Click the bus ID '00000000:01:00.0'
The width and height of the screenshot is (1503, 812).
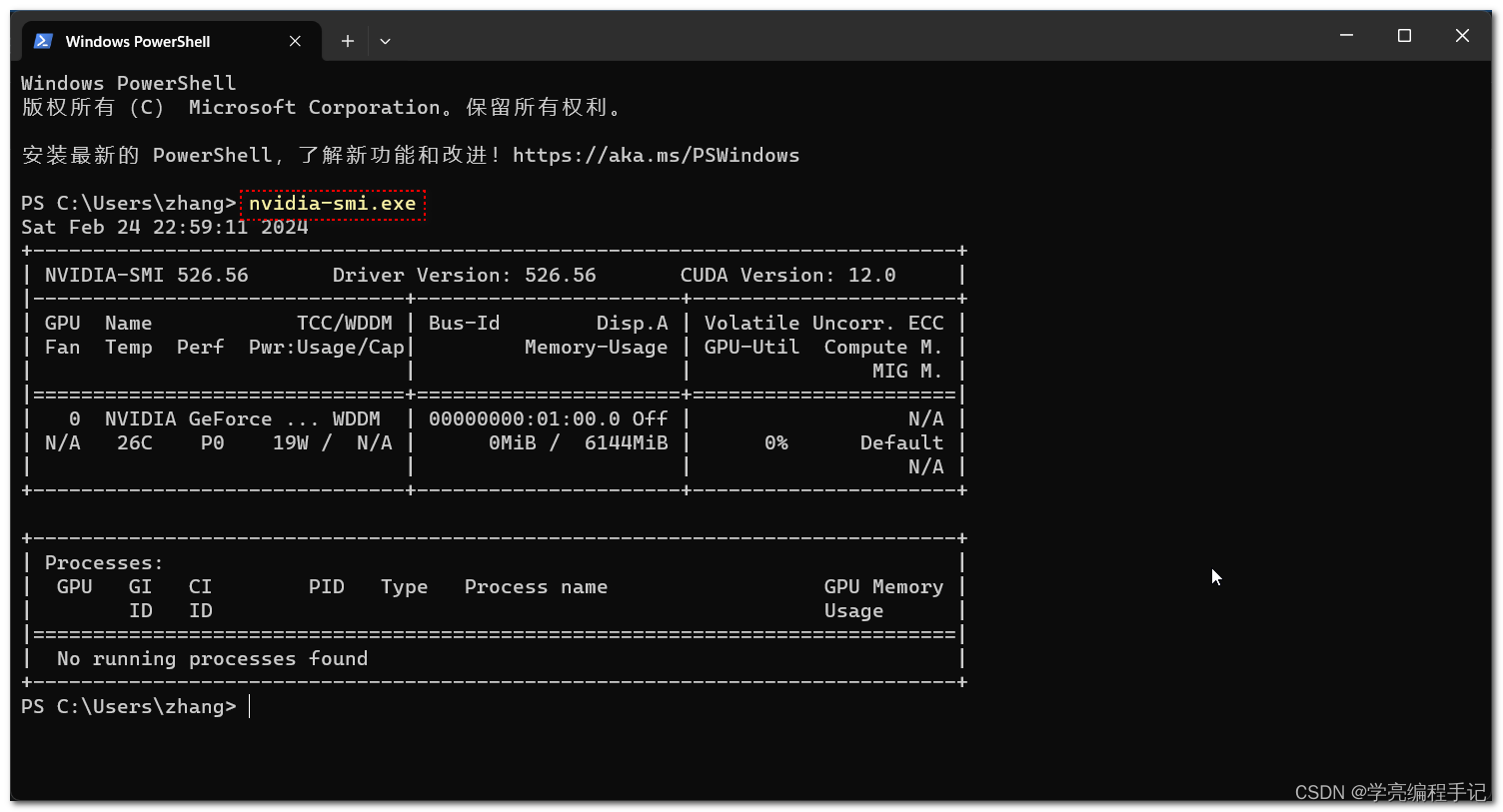click(525, 418)
